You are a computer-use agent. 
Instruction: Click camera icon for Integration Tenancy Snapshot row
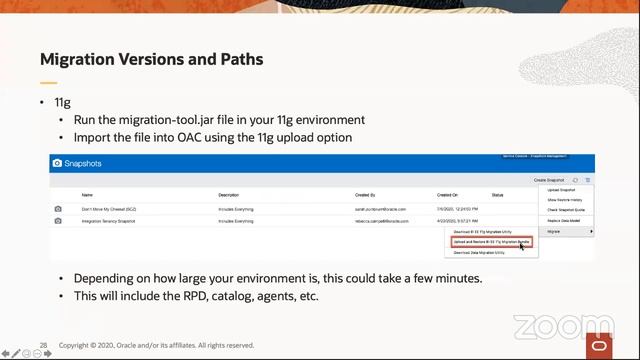tap(58, 221)
